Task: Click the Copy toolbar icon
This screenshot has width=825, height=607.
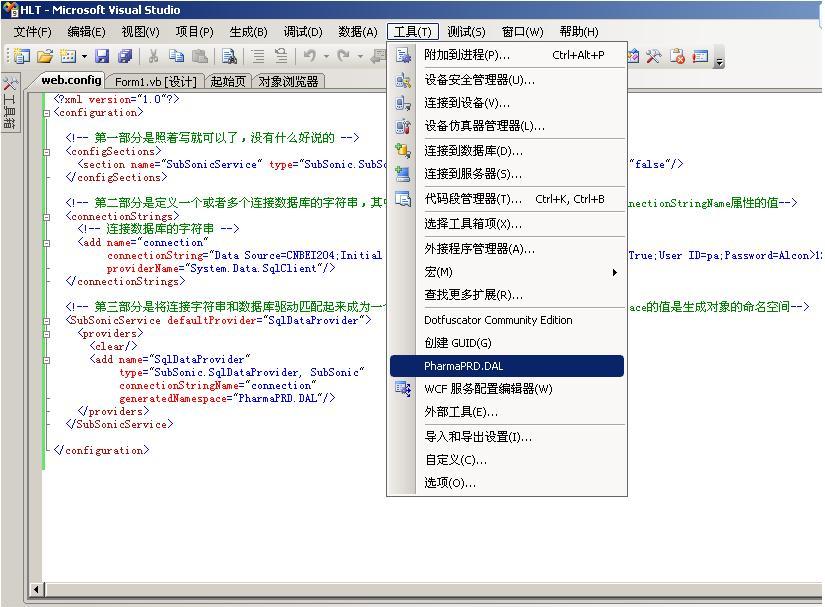Action: (x=176, y=56)
